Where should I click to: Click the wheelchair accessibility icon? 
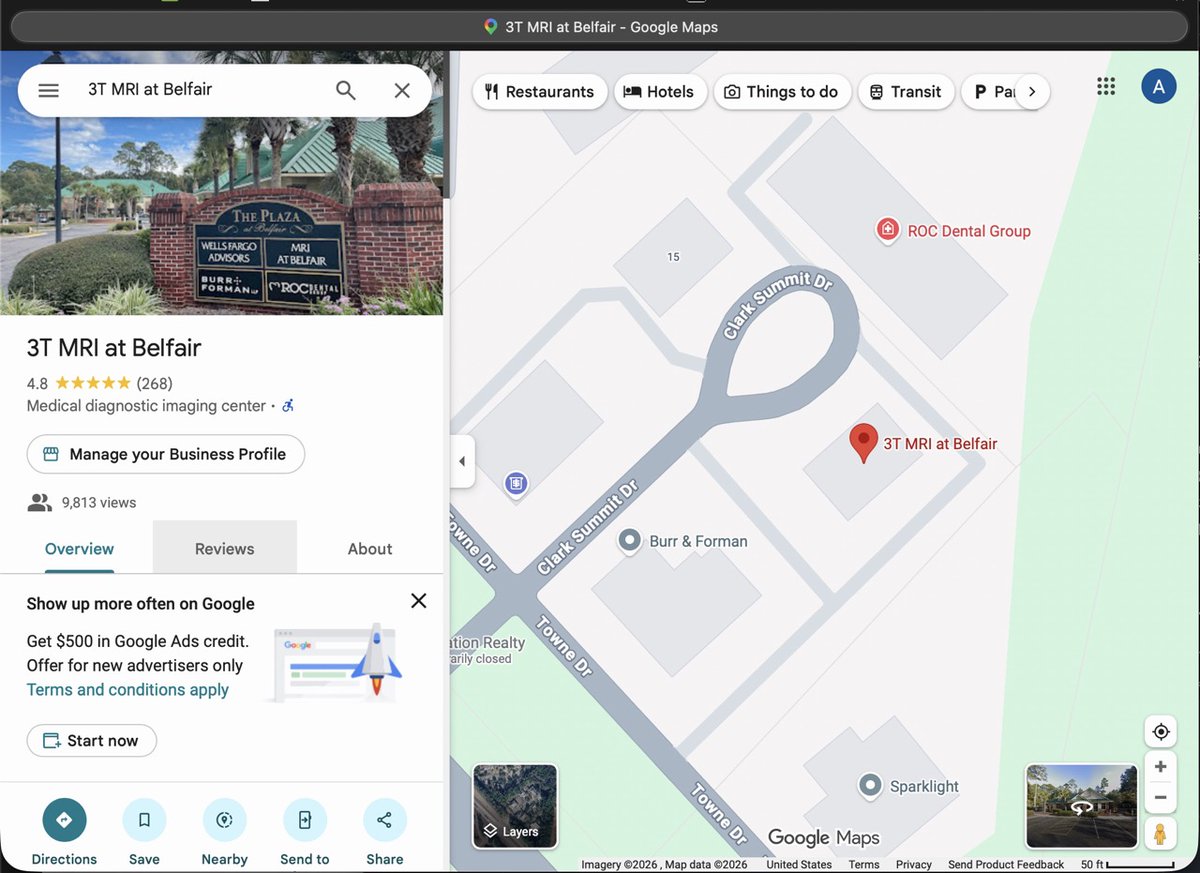pyautogui.click(x=288, y=406)
